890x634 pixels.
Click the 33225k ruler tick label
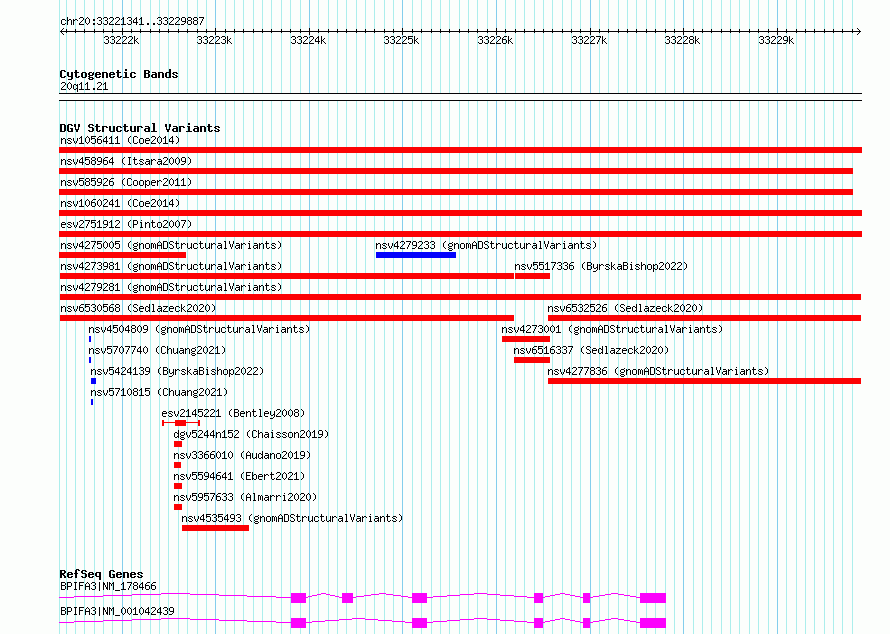[x=401, y=40]
